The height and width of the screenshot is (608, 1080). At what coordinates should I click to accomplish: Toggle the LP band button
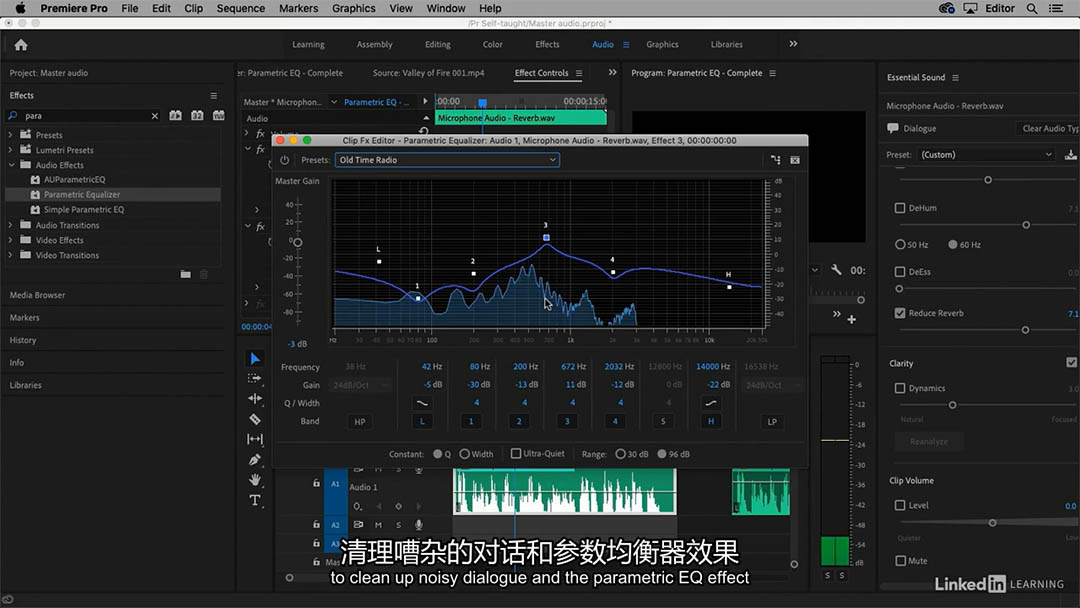pos(772,421)
